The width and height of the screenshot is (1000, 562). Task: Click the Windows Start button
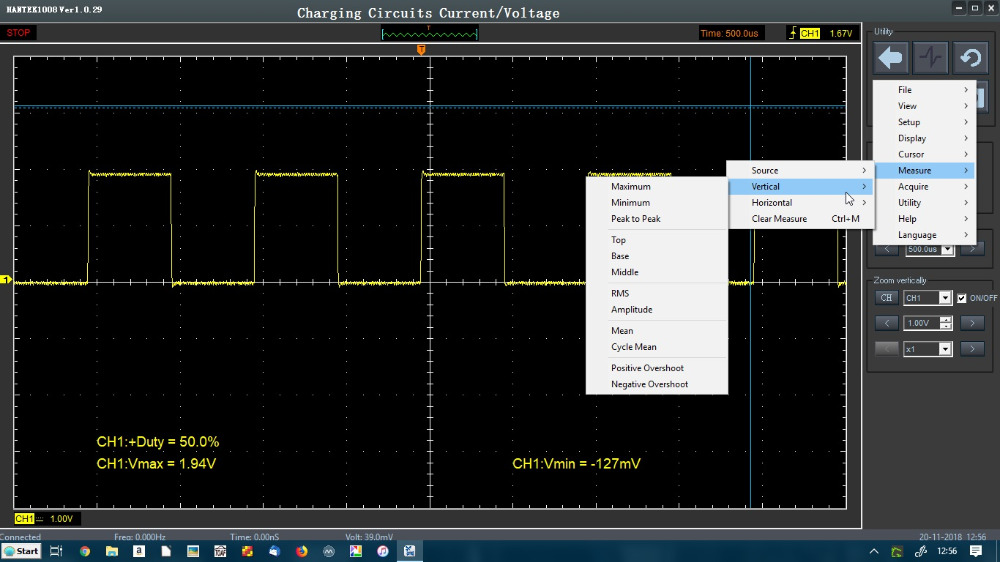pos(21,551)
